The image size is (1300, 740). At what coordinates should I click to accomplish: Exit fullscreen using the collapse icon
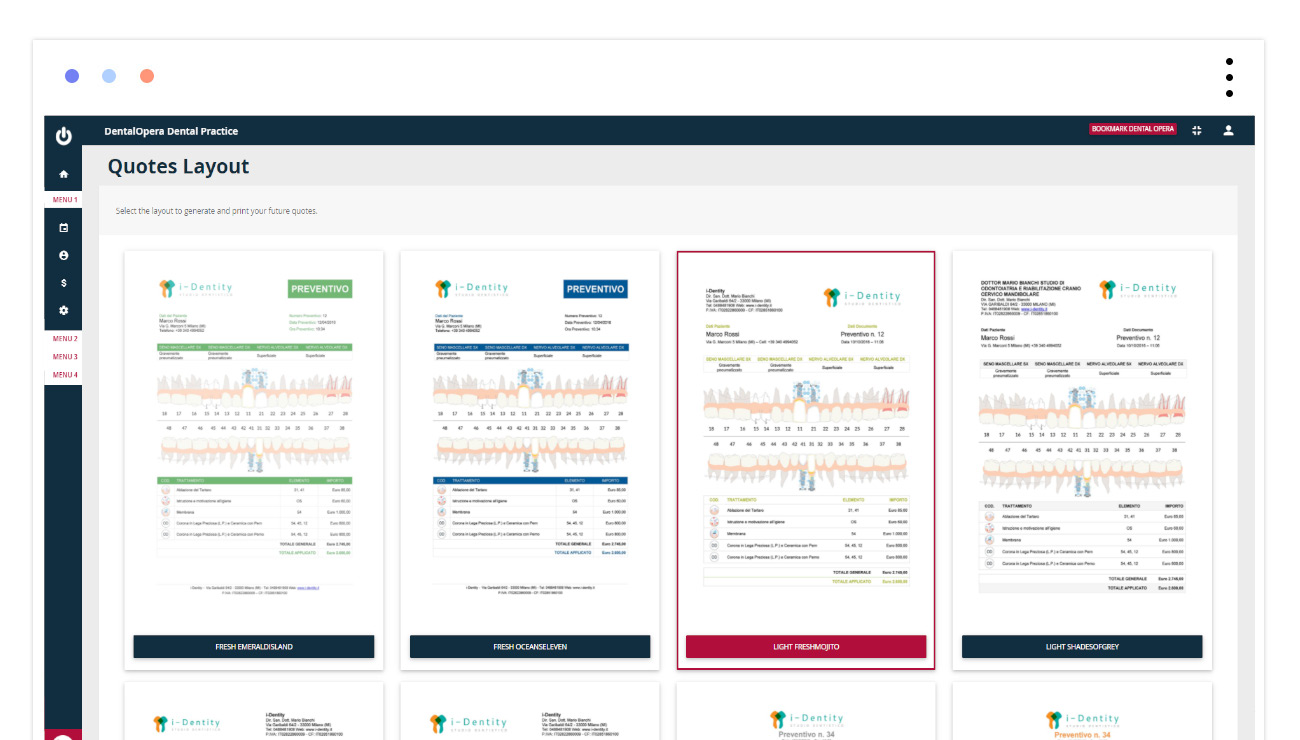click(1197, 130)
